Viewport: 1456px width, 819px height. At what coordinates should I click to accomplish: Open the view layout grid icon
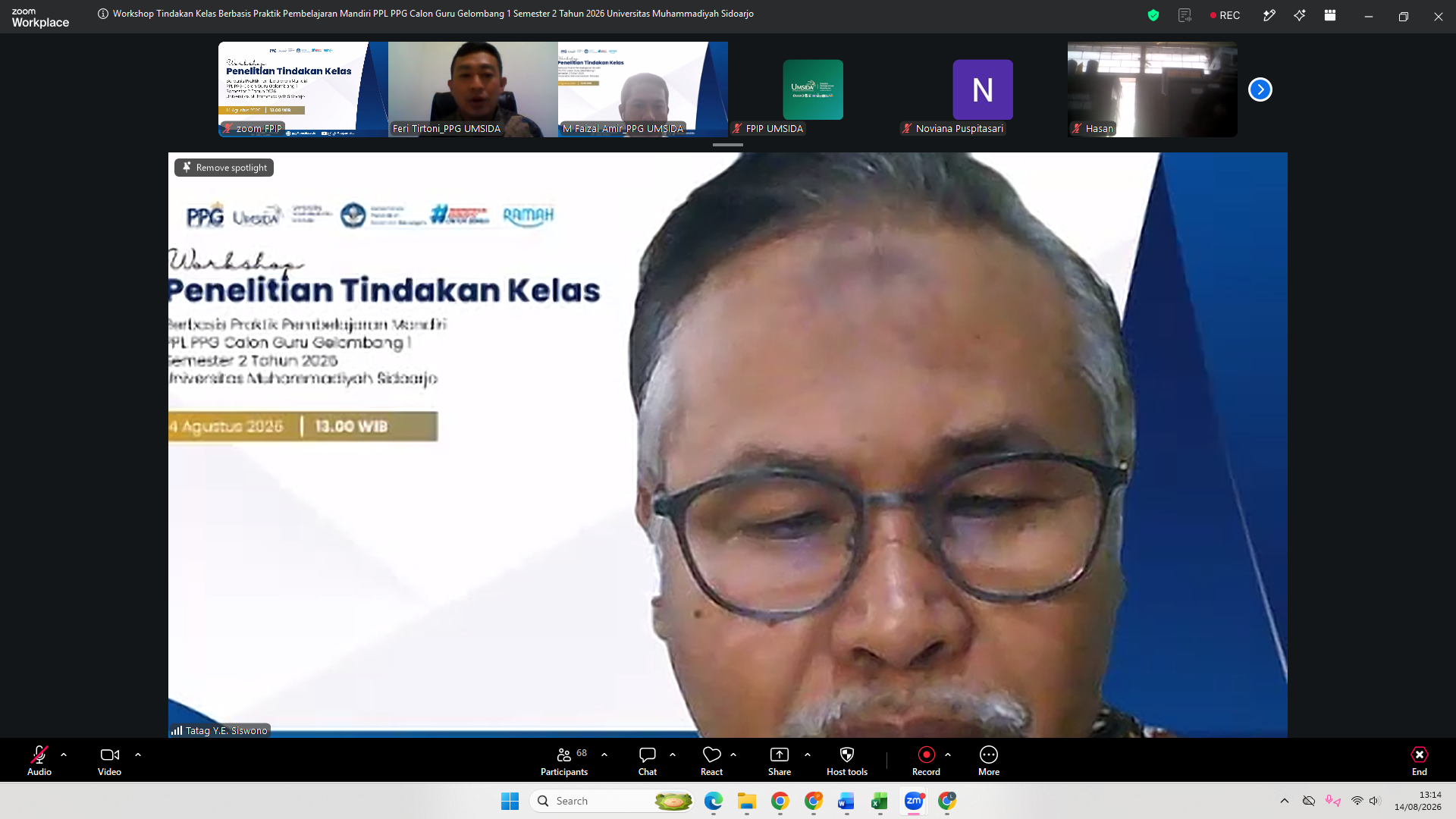pos(1330,15)
